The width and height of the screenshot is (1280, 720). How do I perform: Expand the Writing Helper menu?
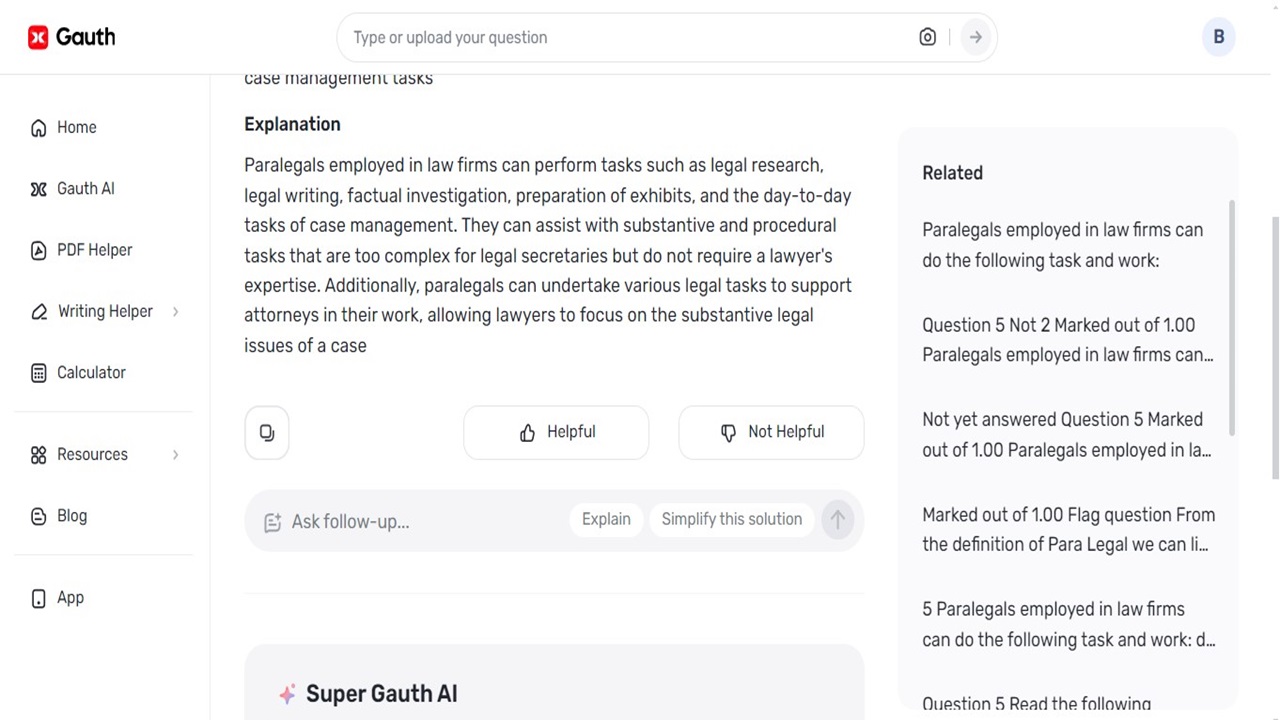[x=105, y=311]
